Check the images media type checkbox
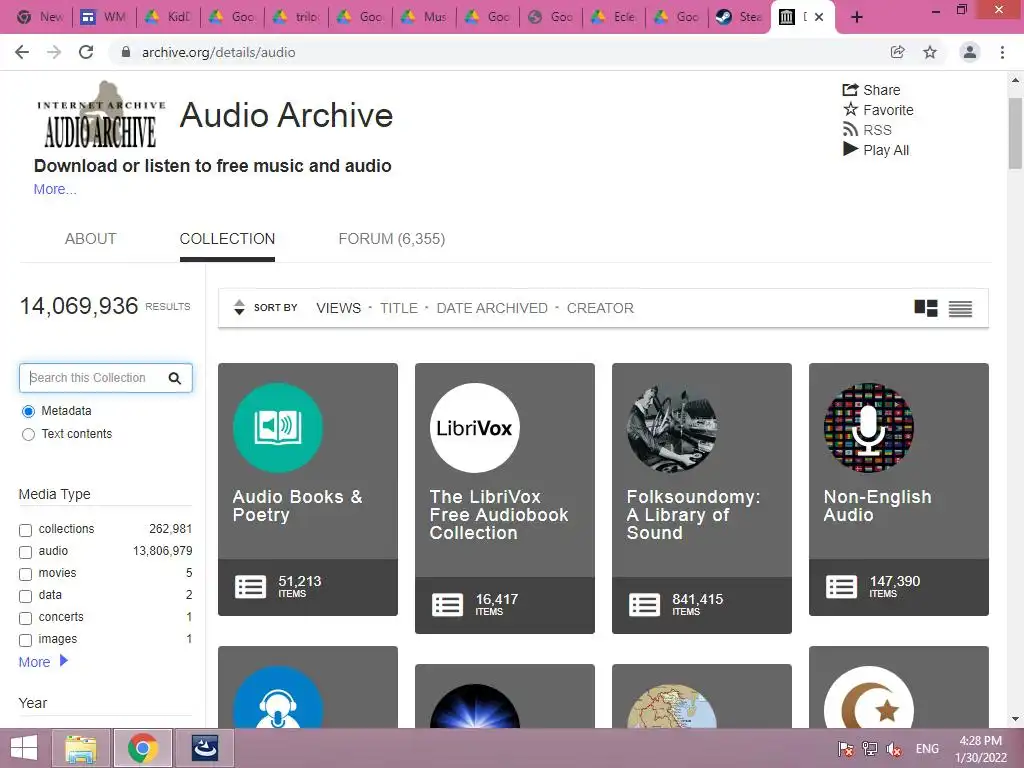Viewport: 1024px width, 768px height. [25, 640]
